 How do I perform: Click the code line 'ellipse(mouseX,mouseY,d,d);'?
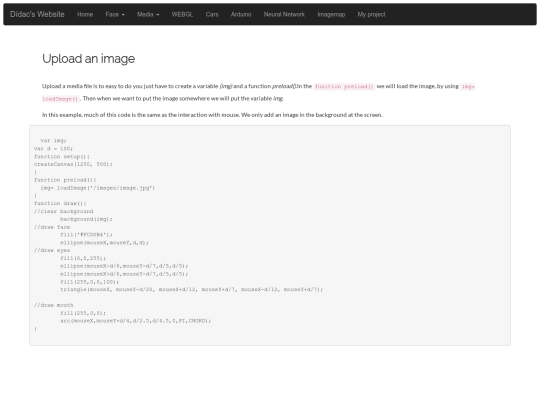click(104, 242)
